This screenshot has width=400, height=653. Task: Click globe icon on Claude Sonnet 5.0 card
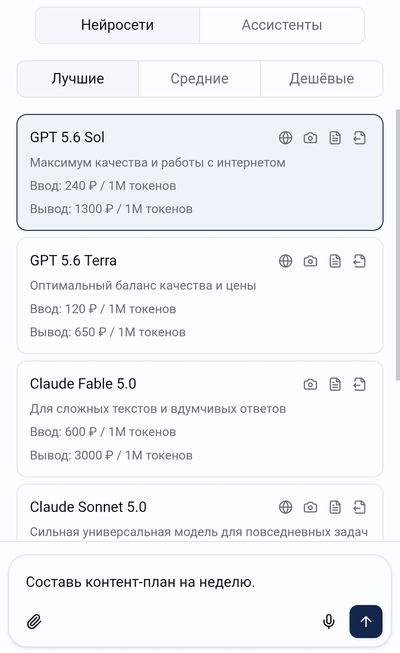[x=285, y=507]
